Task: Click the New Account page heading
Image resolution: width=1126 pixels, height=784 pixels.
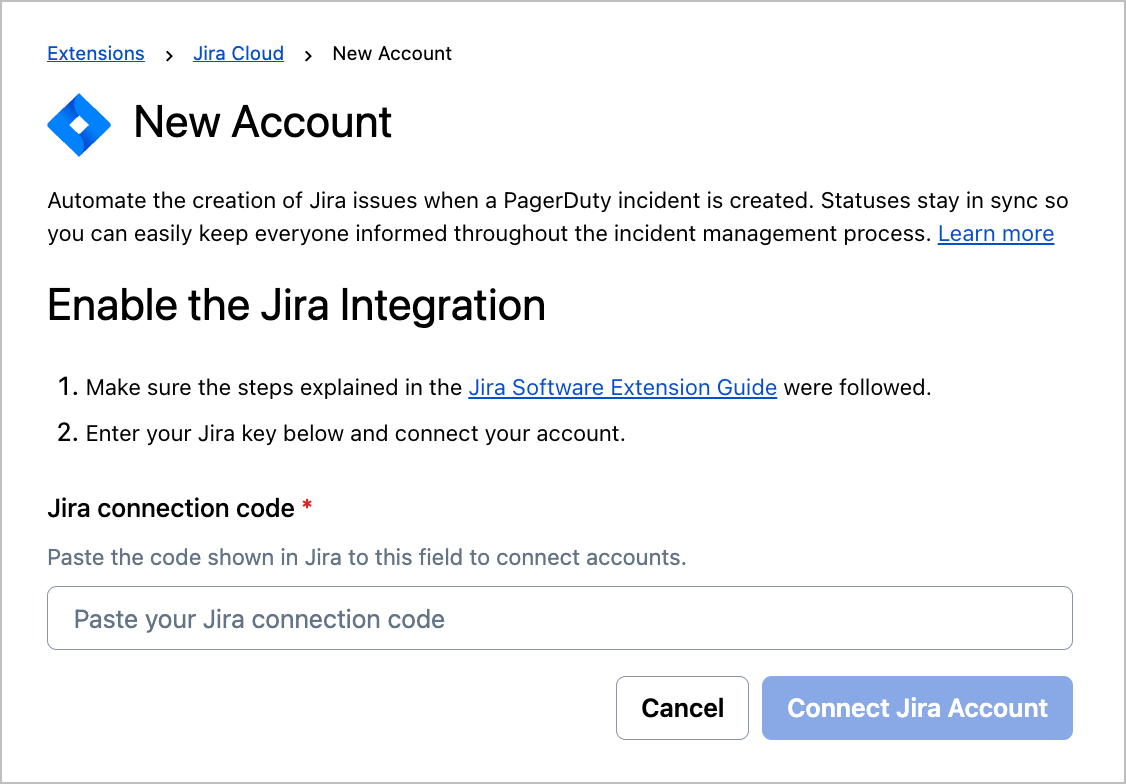Action: pyautogui.click(x=263, y=122)
